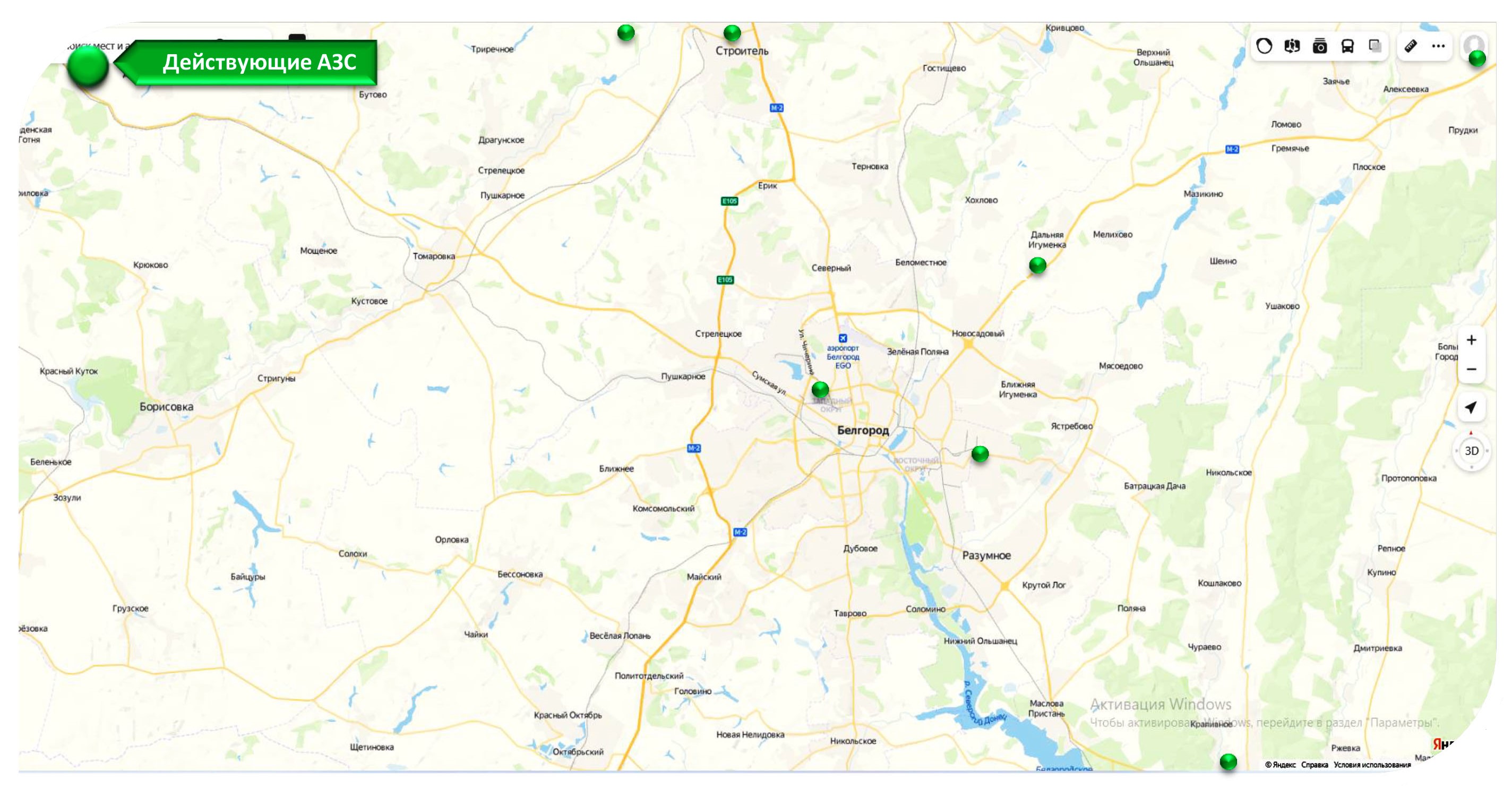The image size is (1512, 788).
Task: Select the green marker east of Белгород center
Action: click(x=980, y=453)
